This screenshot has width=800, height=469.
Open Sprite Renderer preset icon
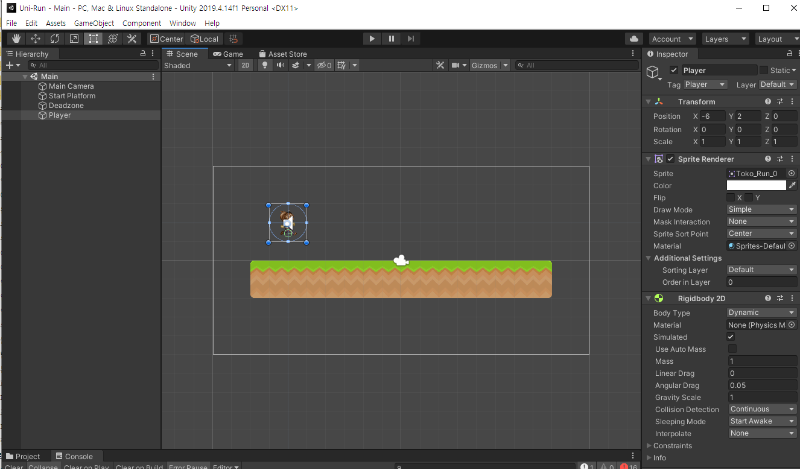[780, 159]
